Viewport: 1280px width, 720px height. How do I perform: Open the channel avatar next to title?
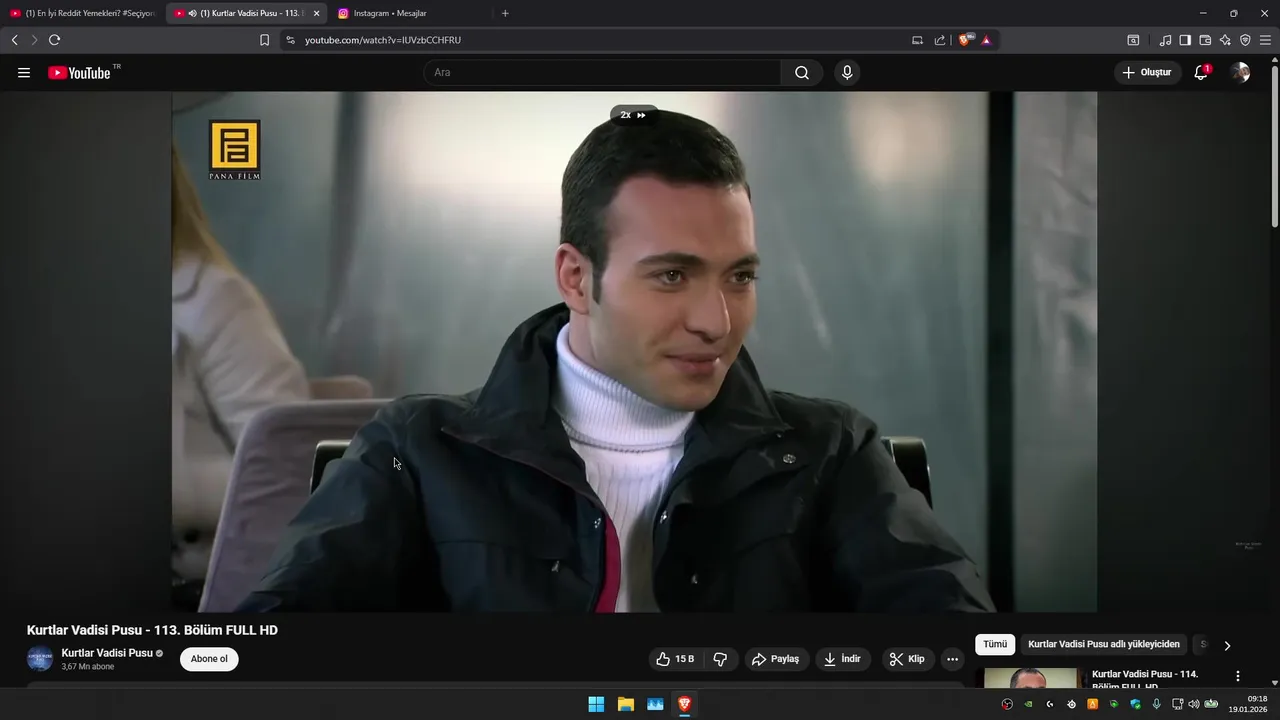(40, 659)
